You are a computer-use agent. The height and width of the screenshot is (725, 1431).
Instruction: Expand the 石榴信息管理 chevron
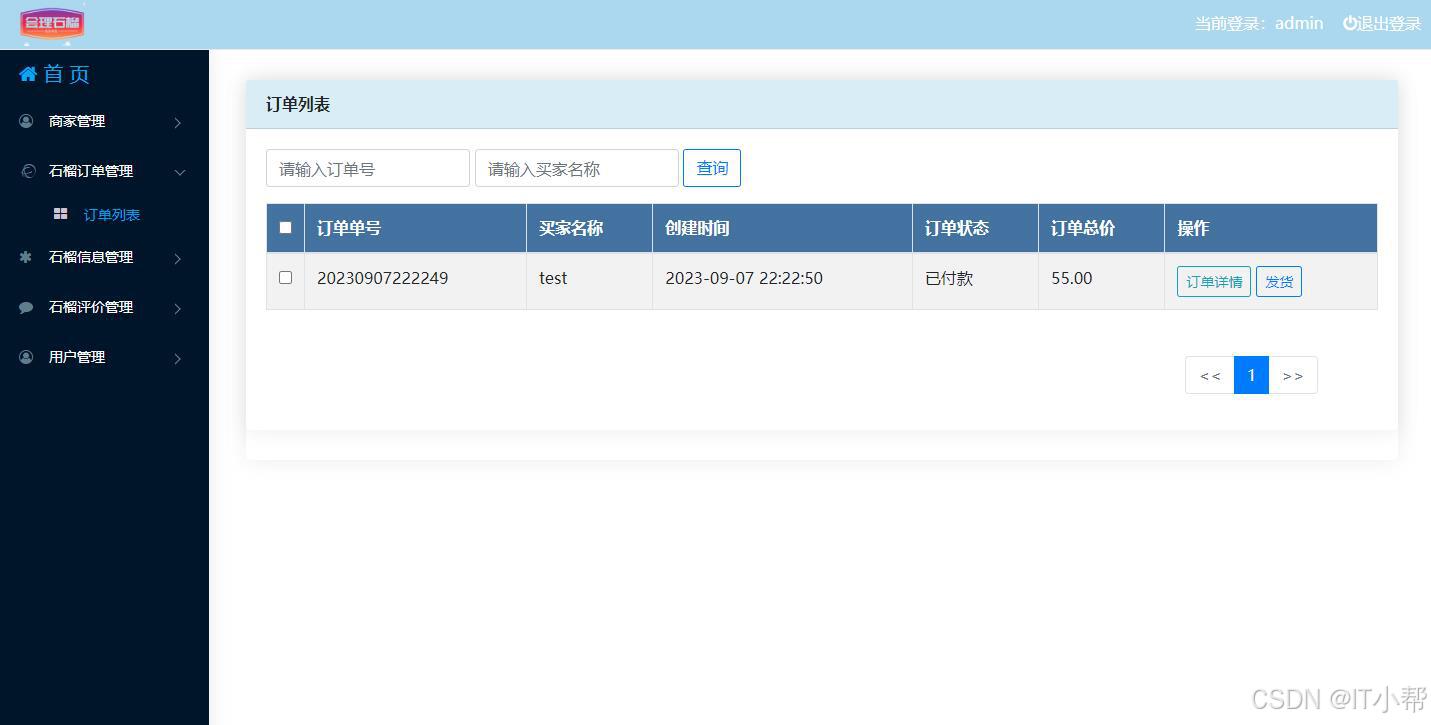point(178,258)
